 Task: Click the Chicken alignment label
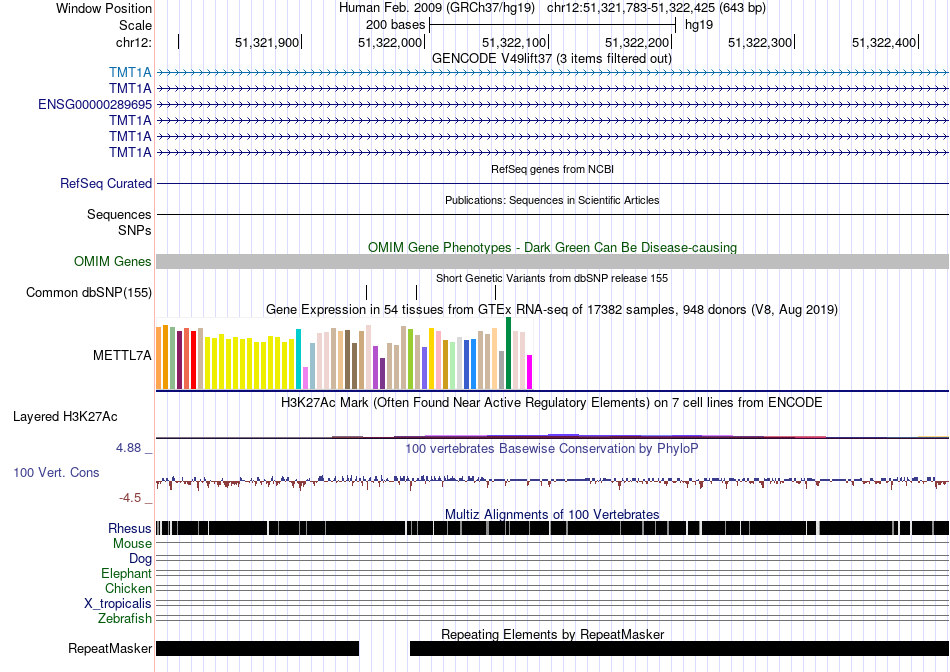[x=128, y=588]
